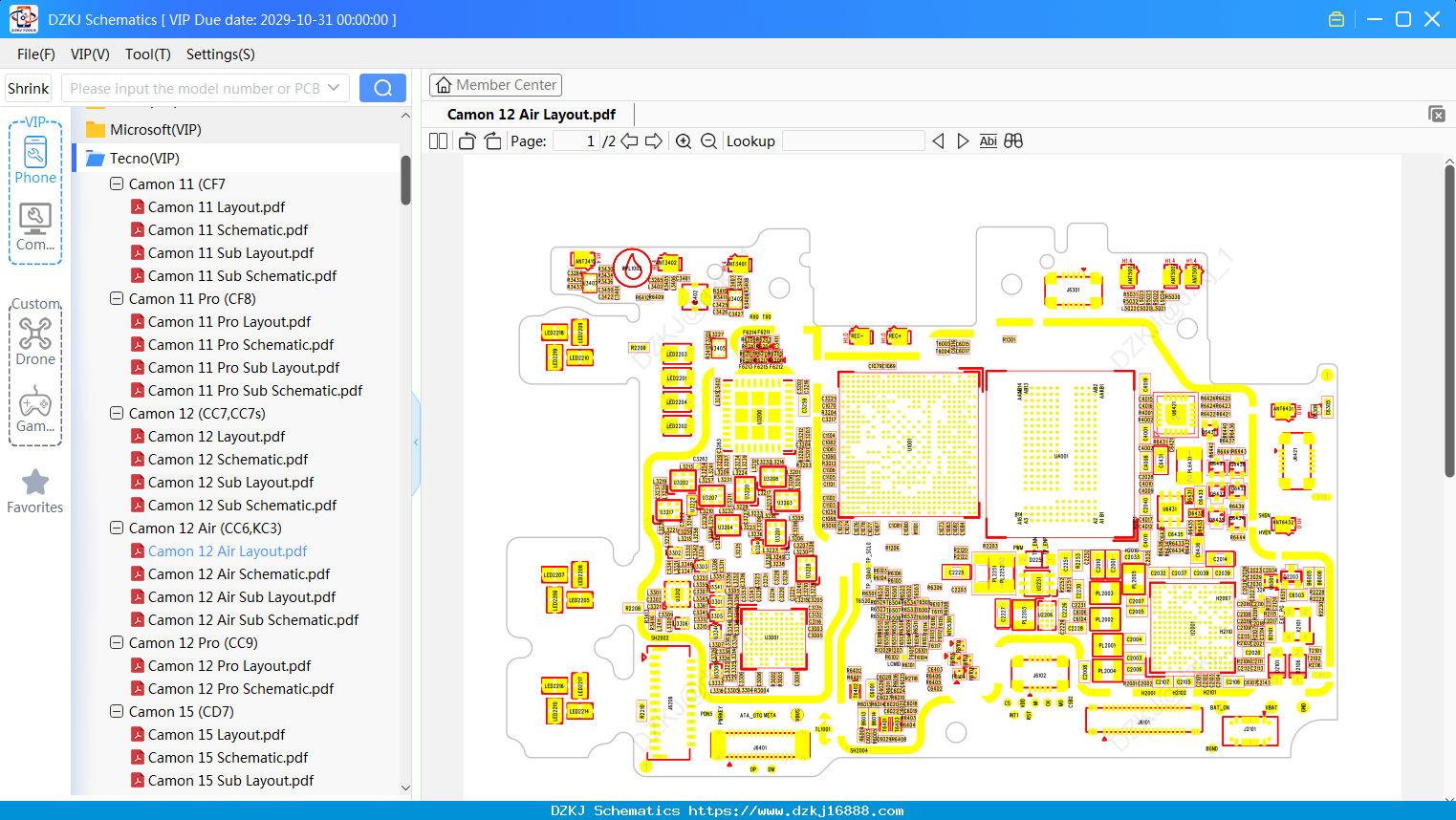
Task: Find previous lookup match triangle
Action: pos(939,141)
